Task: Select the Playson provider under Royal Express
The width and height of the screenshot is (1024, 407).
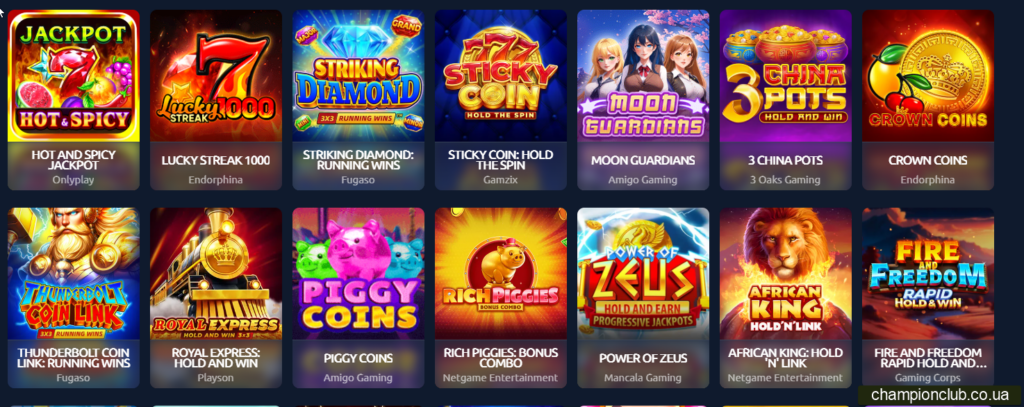Action: (x=216, y=378)
